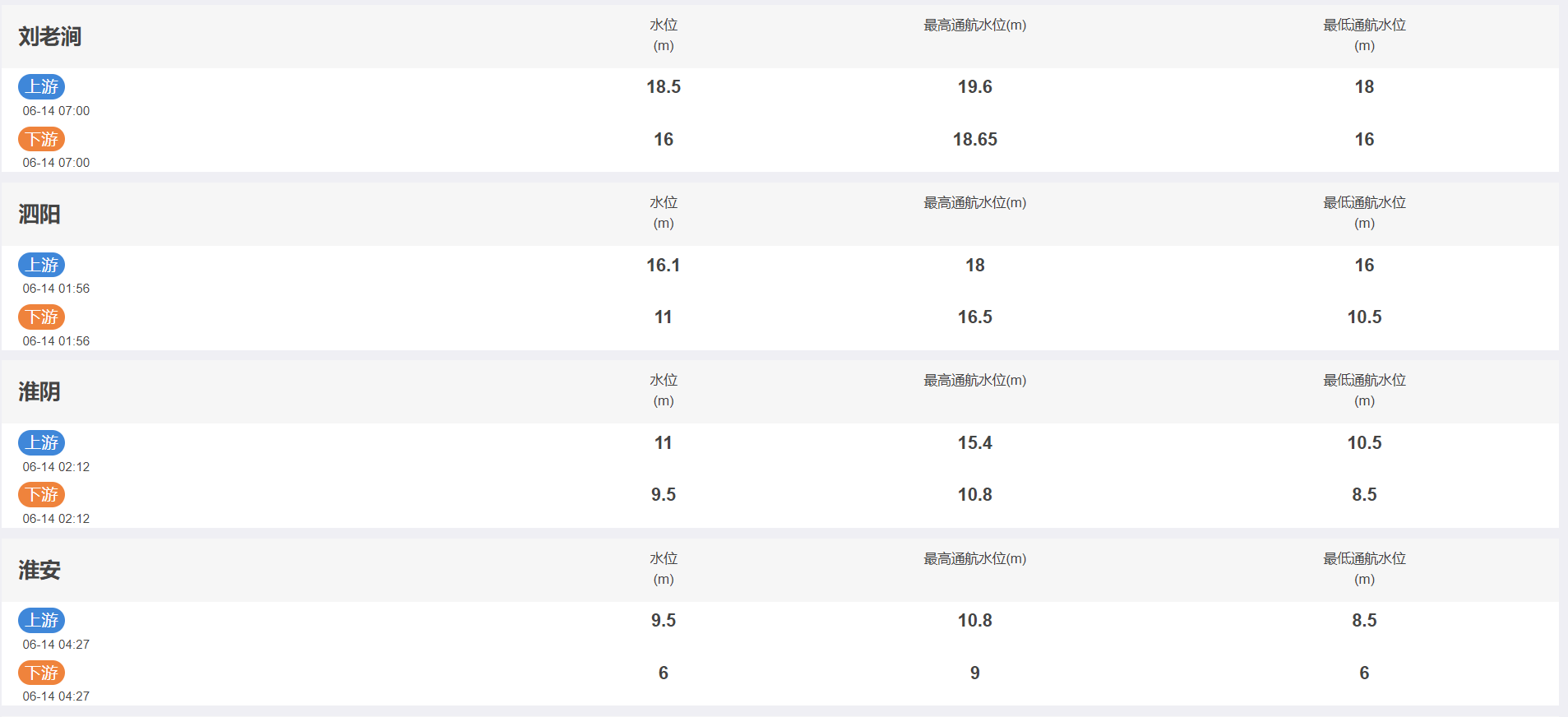Click the blue 上游 badge under 刘老涧
Screen dimensions: 1568x717
click(42, 86)
